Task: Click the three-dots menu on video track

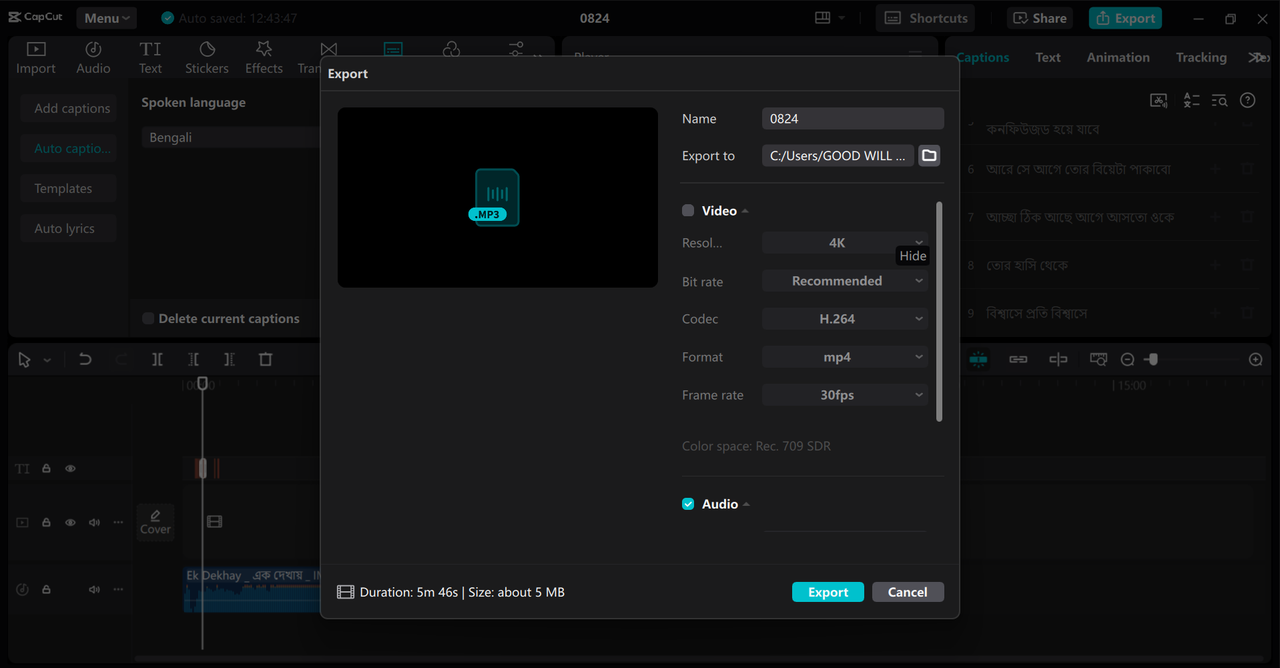Action: (x=118, y=522)
